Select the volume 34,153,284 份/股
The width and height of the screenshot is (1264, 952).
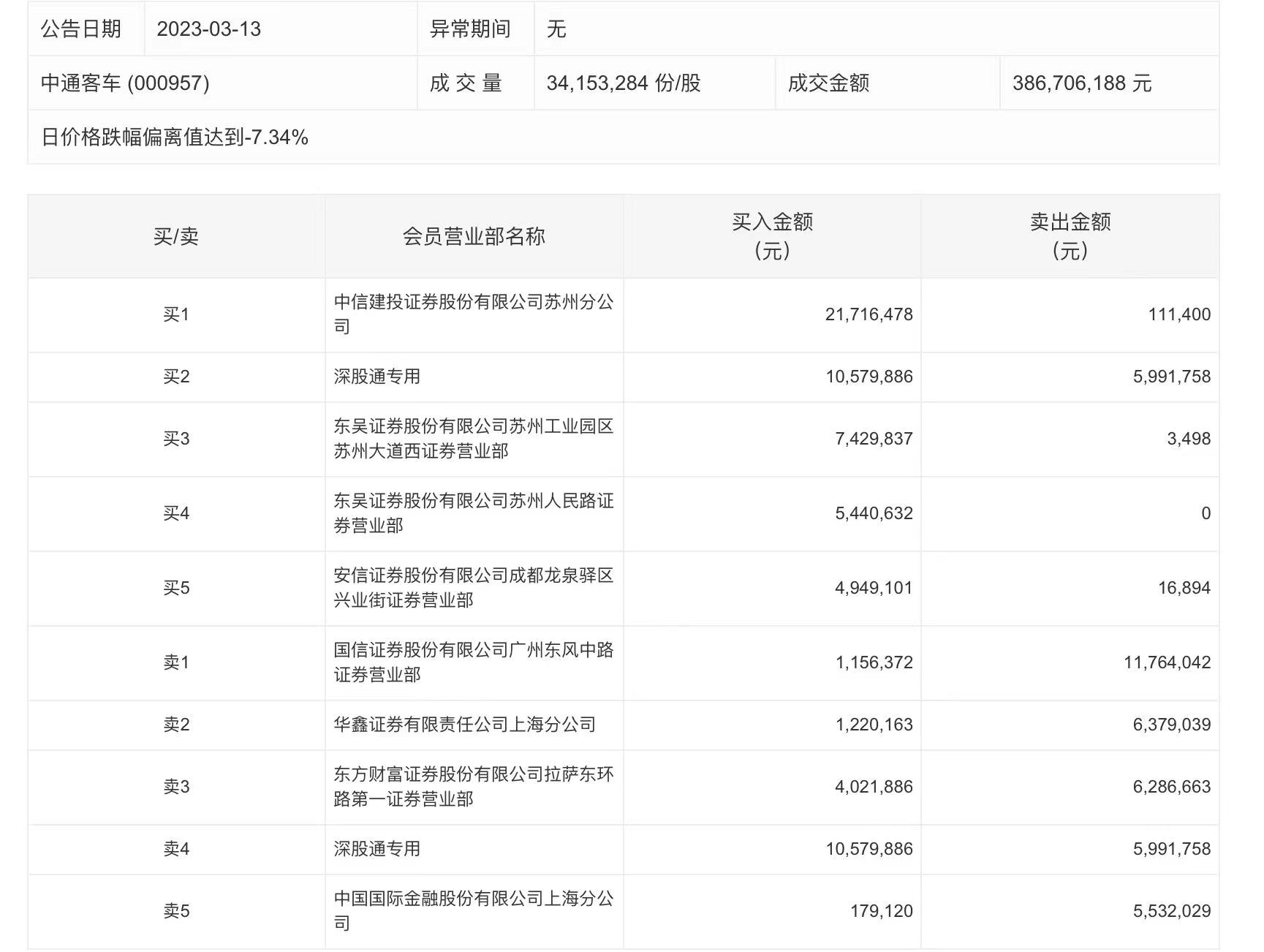(x=624, y=83)
